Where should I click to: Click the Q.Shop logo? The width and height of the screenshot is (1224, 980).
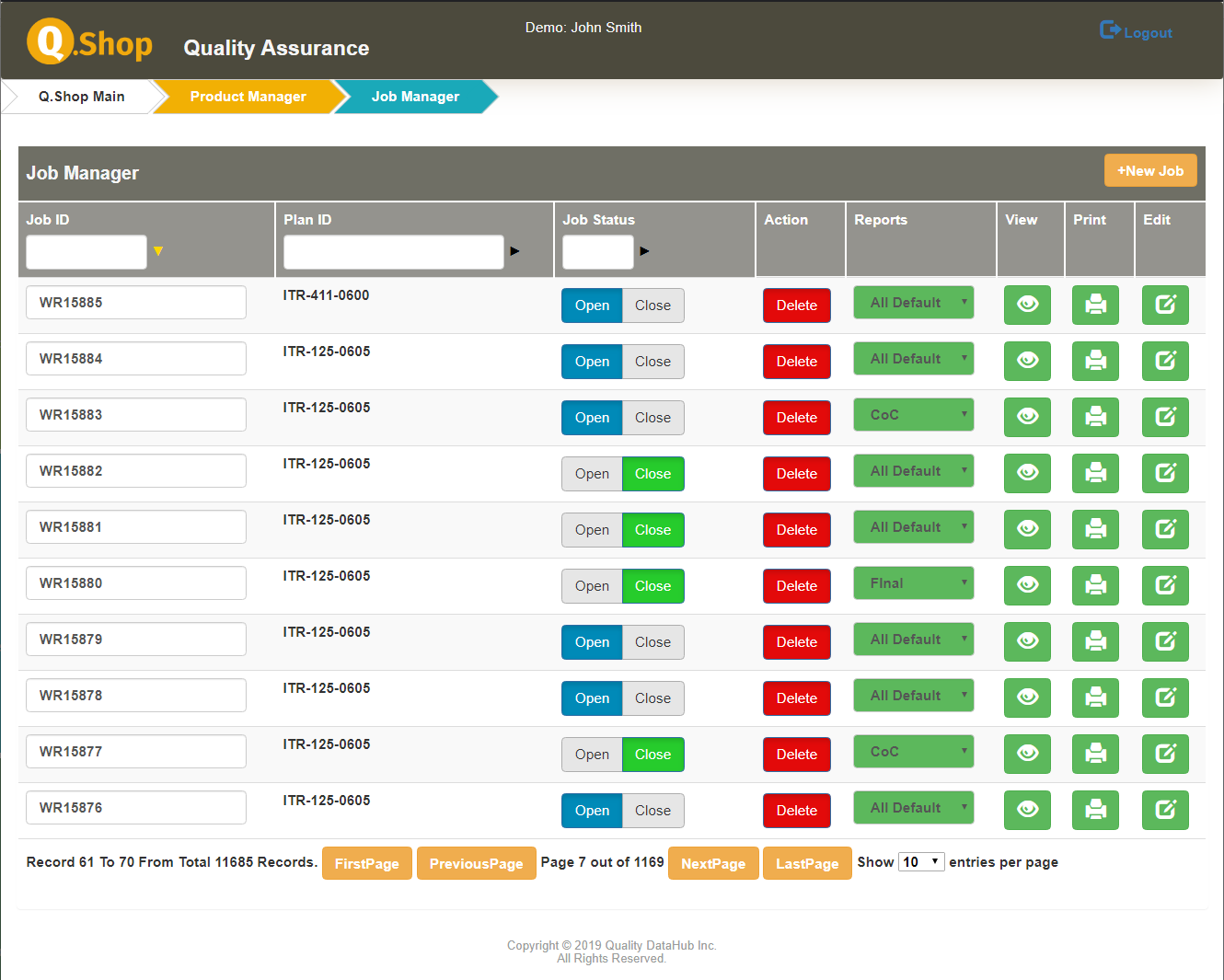(89, 42)
